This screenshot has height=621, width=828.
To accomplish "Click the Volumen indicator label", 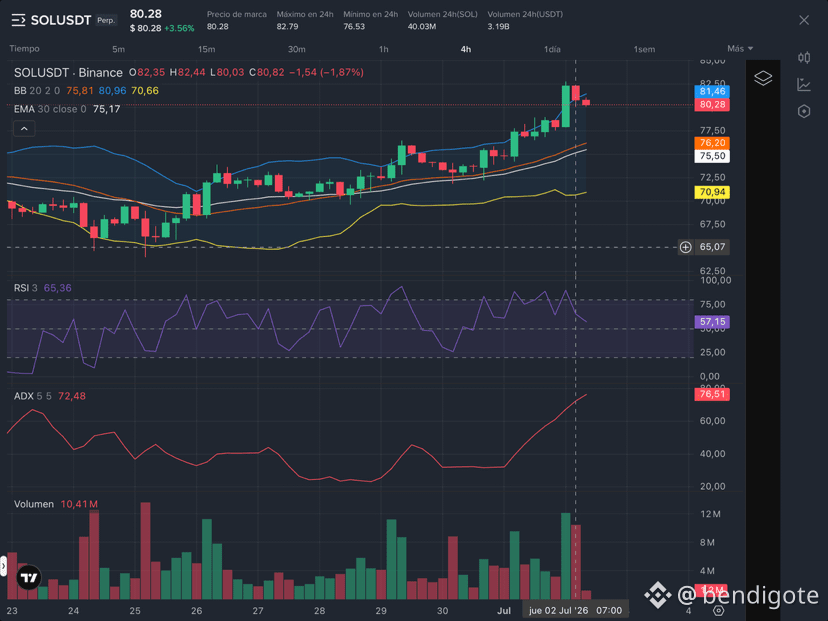I will (34, 504).
